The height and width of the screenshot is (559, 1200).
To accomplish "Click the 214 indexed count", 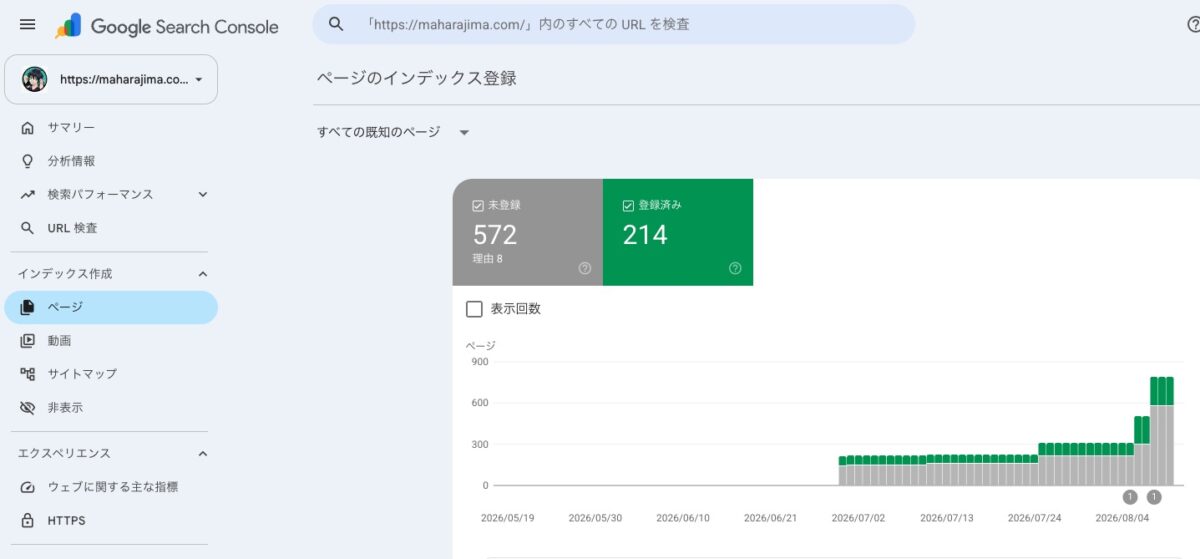I will point(645,235).
